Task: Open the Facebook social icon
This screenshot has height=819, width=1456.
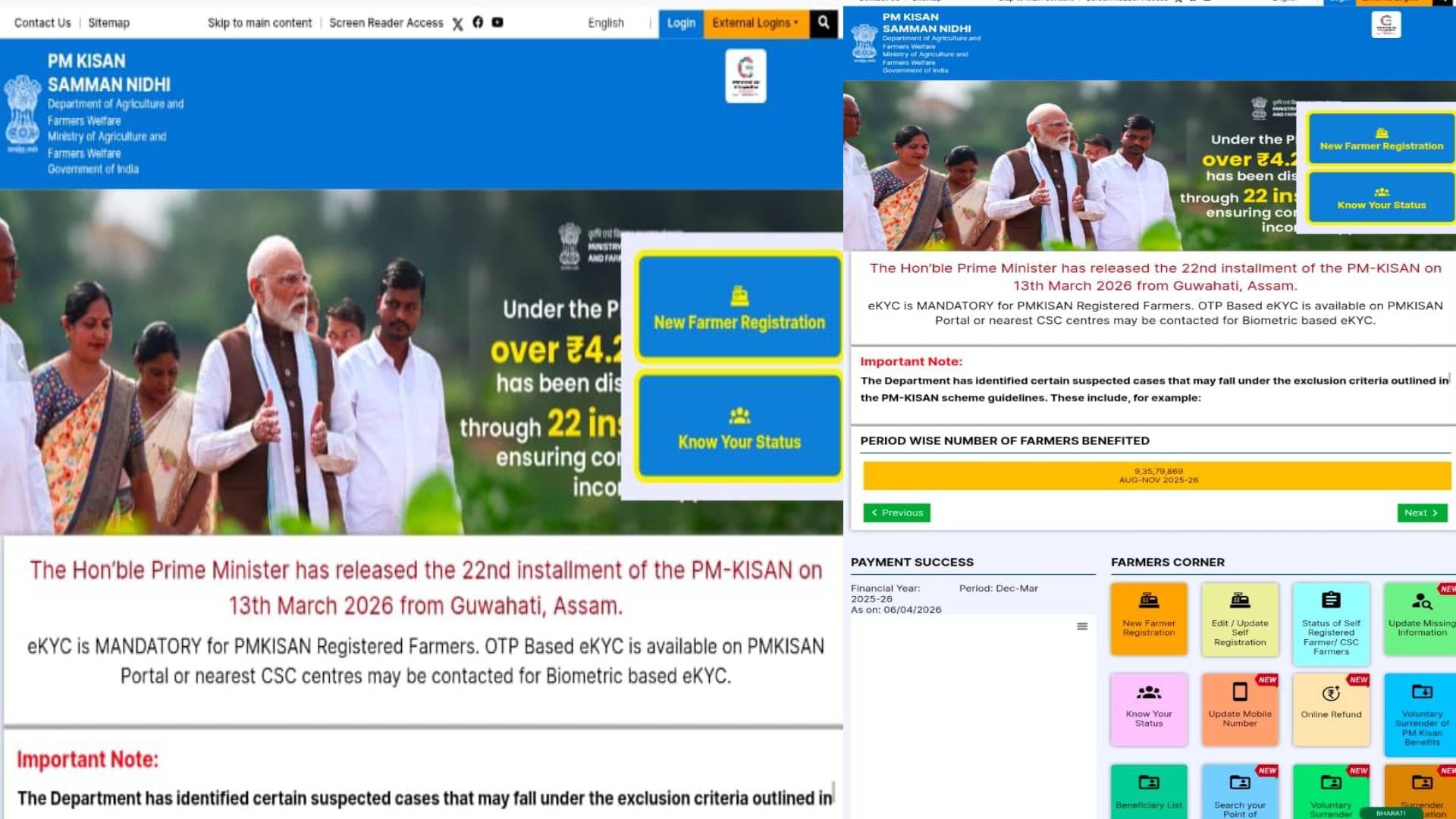Action: coord(478,22)
